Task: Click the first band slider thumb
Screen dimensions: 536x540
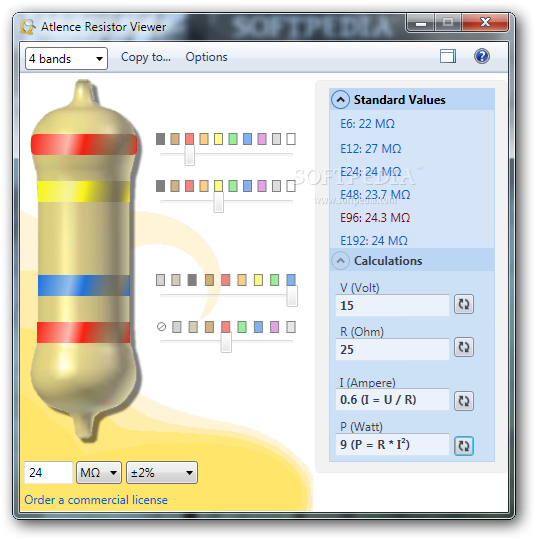Action: pyautogui.click(x=189, y=155)
